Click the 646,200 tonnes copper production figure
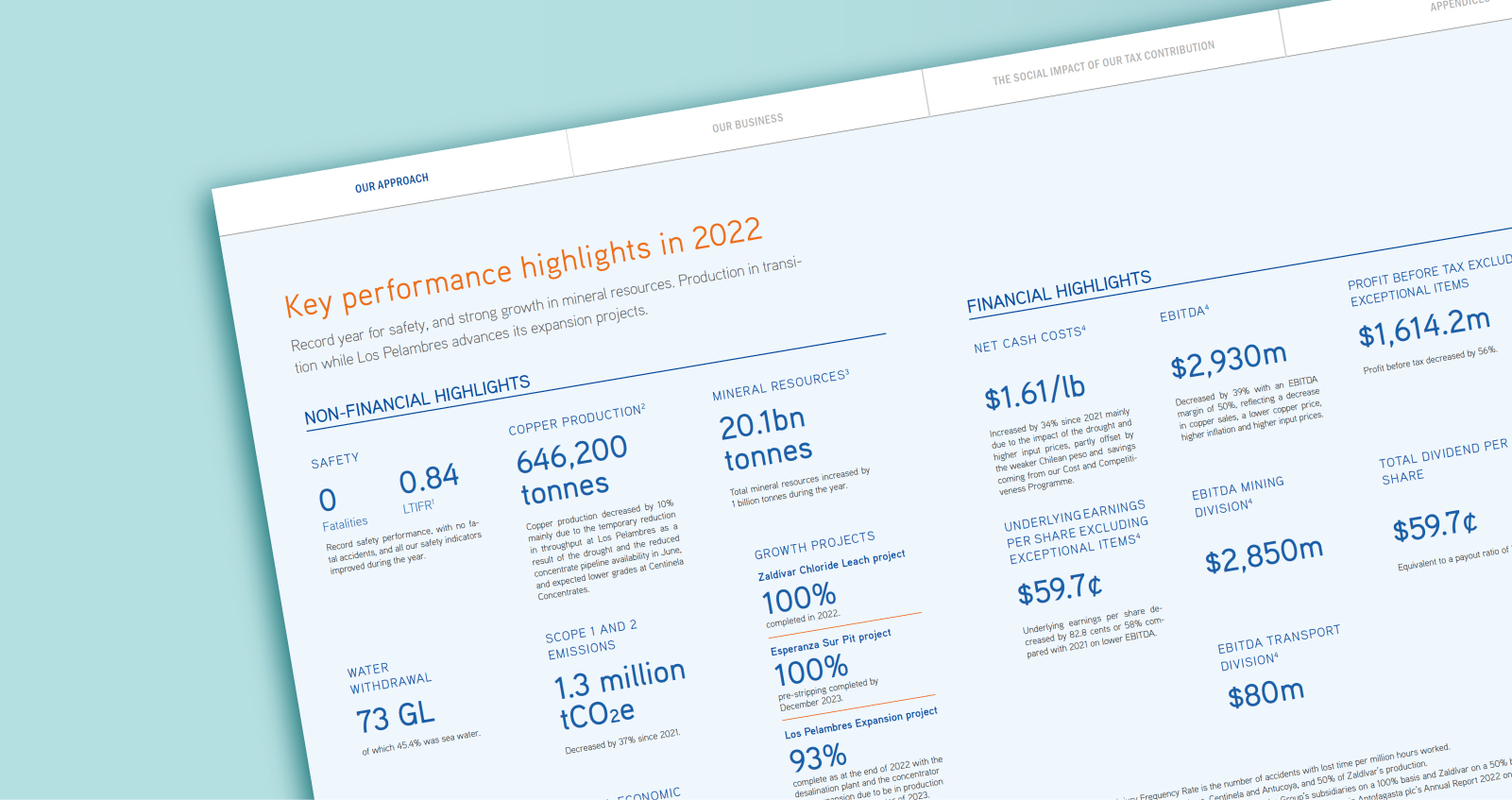Image resolution: width=1512 pixels, height=800 pixels. (569, 468)
